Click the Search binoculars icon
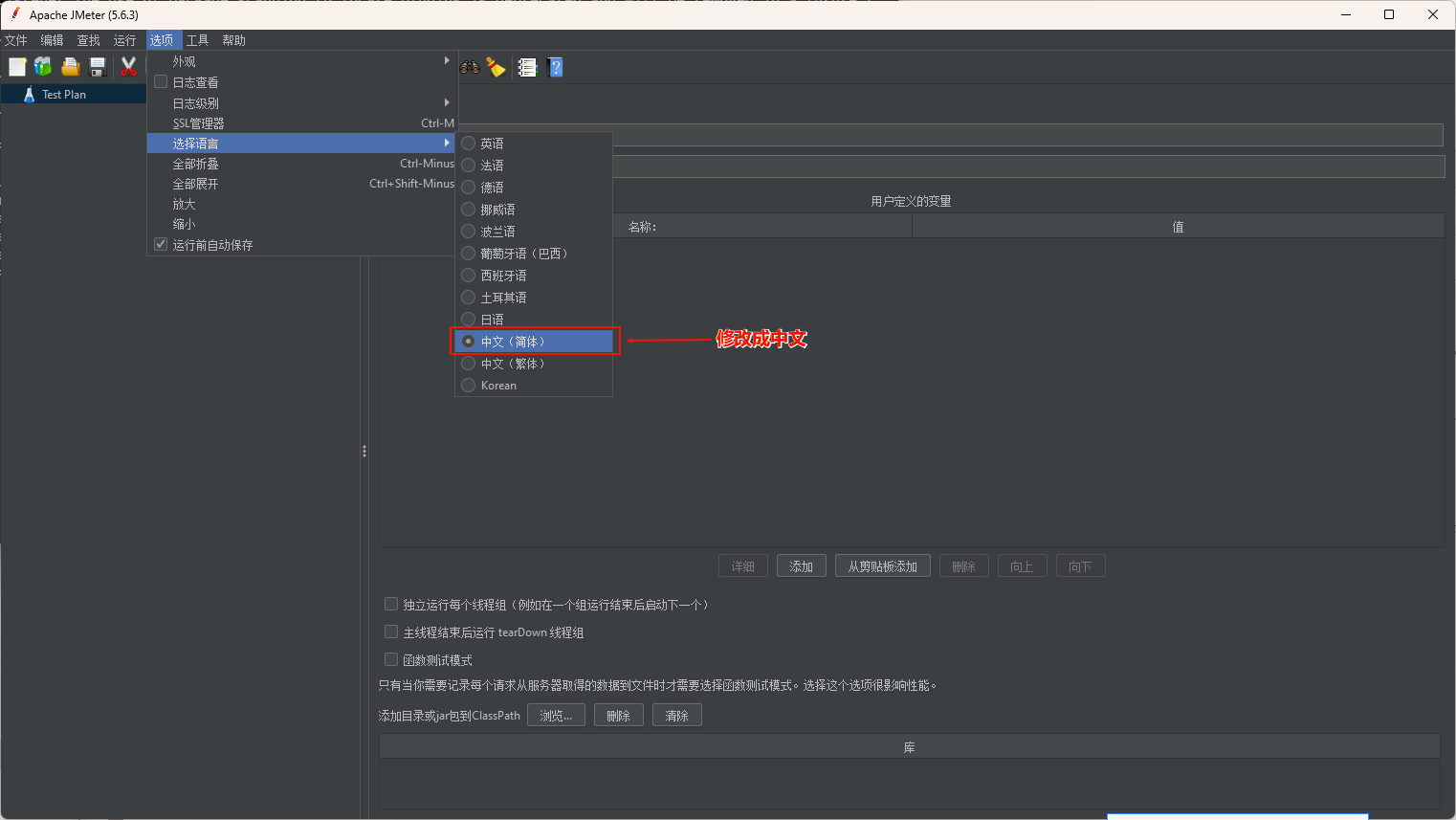This screenshot has width=1456, height=820. point(470,67)
